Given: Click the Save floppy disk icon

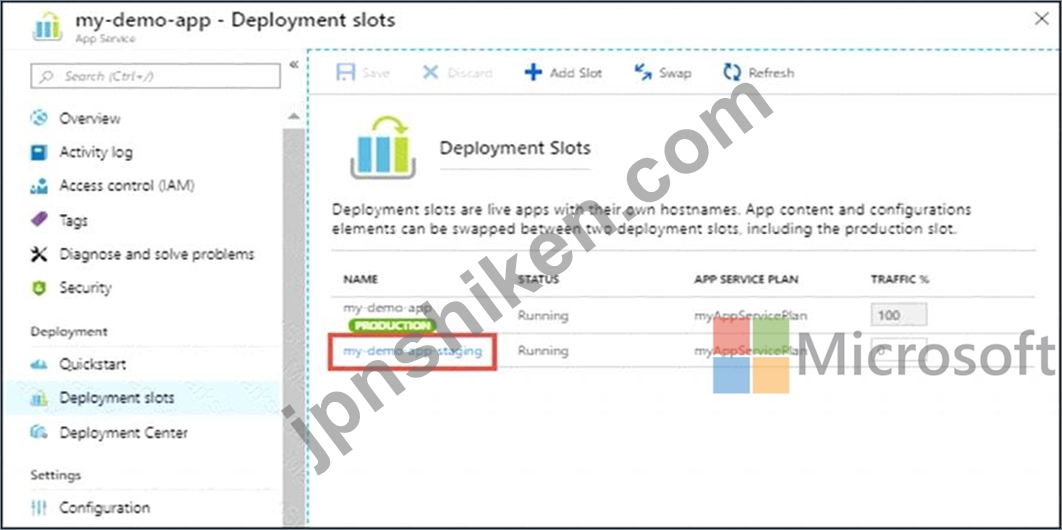Looking at the screenshot, I should click(x=345, y=72).
